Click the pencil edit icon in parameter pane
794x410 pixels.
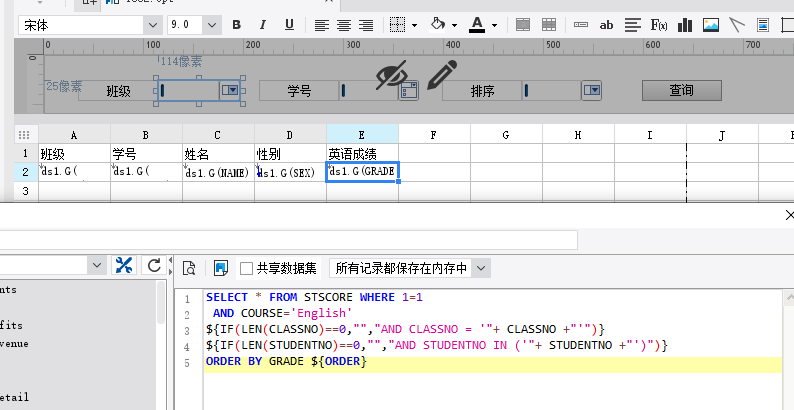442,75
